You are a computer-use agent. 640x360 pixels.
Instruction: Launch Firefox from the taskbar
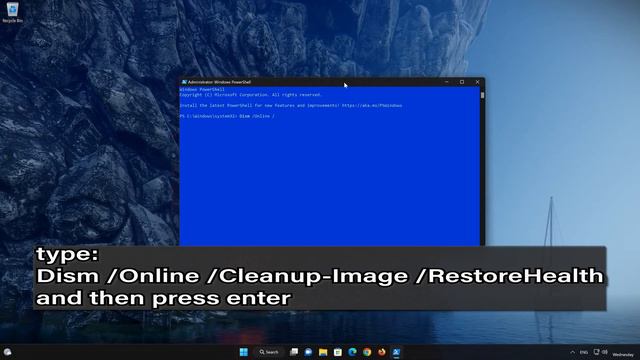[382, 352]
